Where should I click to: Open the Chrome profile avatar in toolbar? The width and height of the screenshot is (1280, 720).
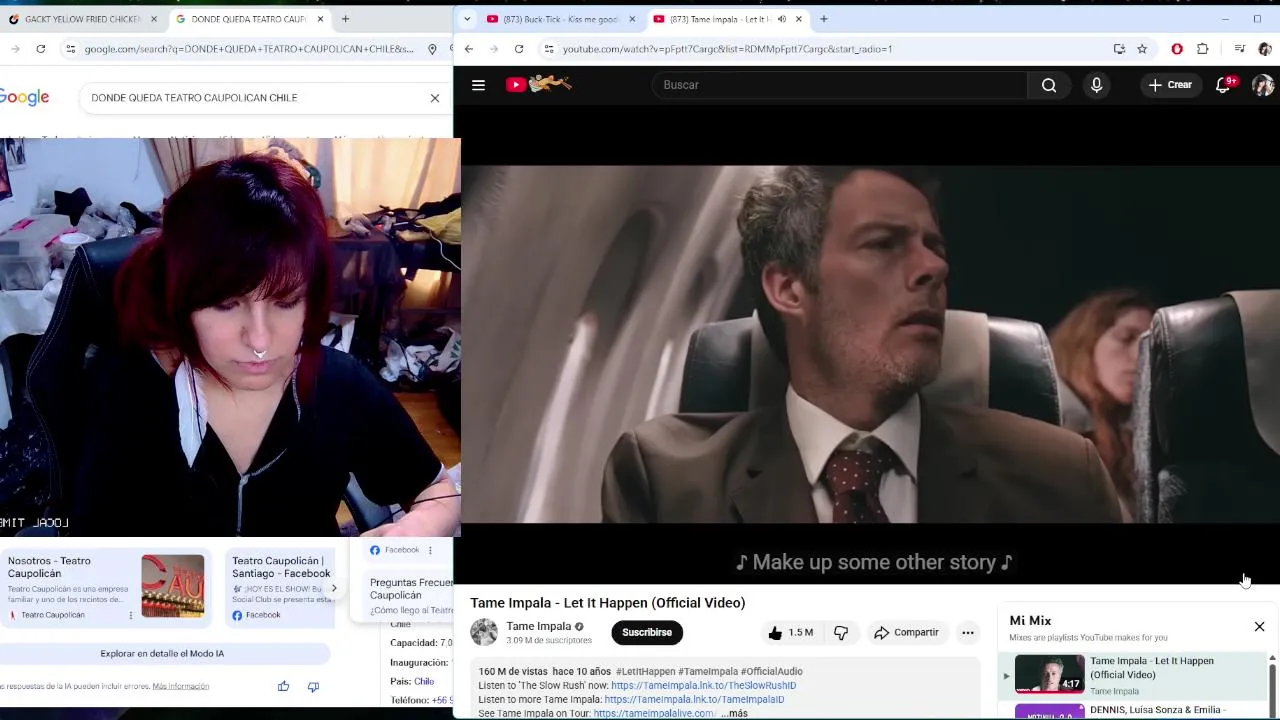1265,48
